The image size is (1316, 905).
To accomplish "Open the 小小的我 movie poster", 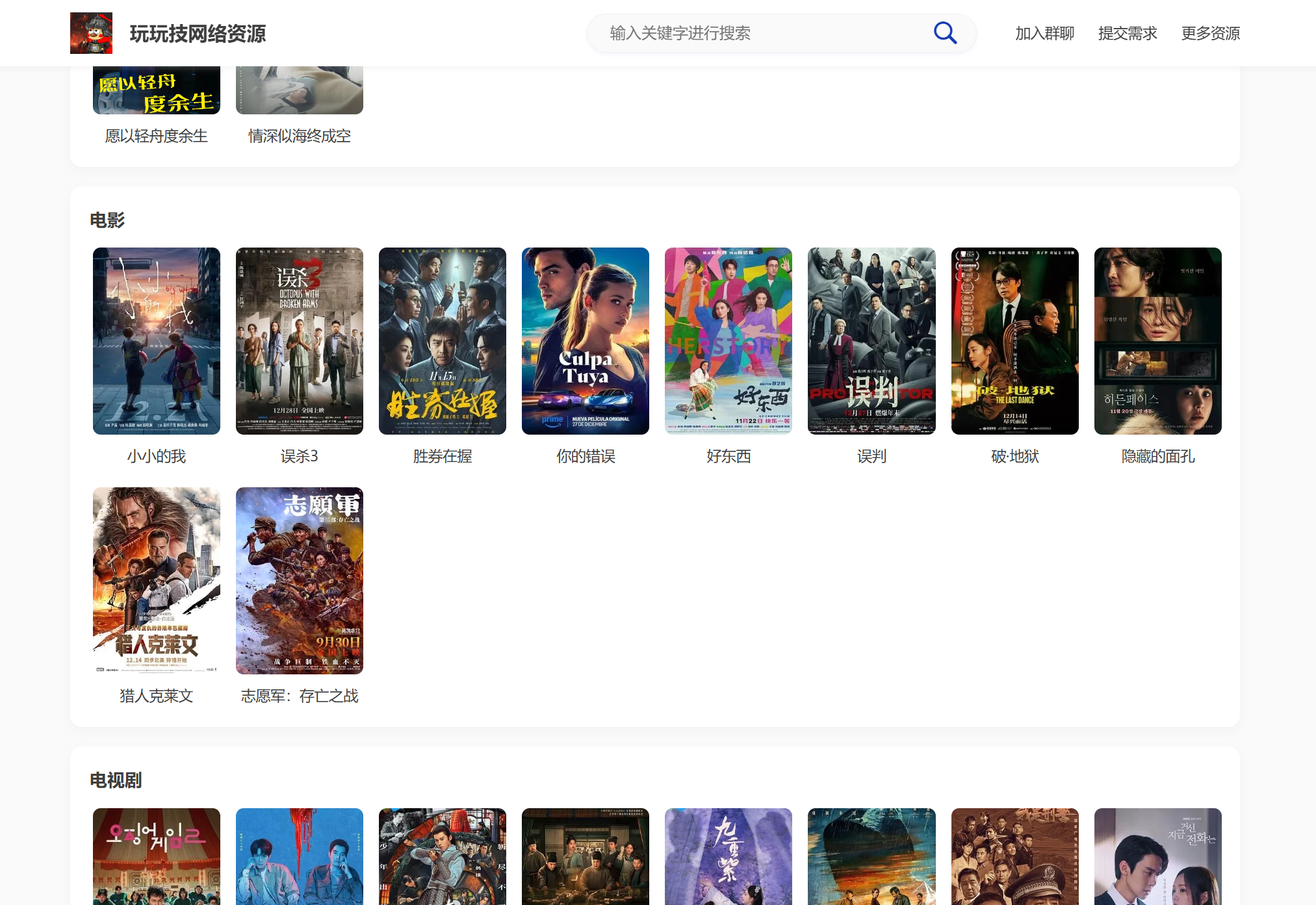I will (x=157, y=340).
